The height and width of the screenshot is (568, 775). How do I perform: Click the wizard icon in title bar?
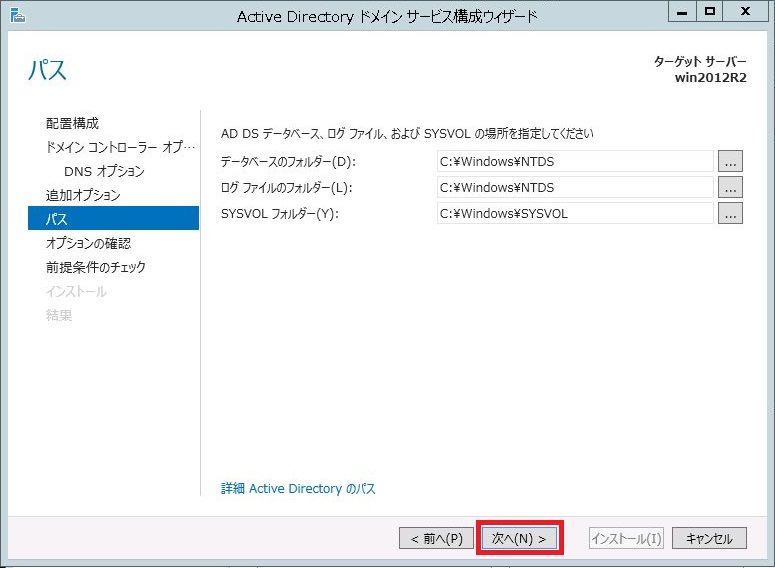coord(17,15)
